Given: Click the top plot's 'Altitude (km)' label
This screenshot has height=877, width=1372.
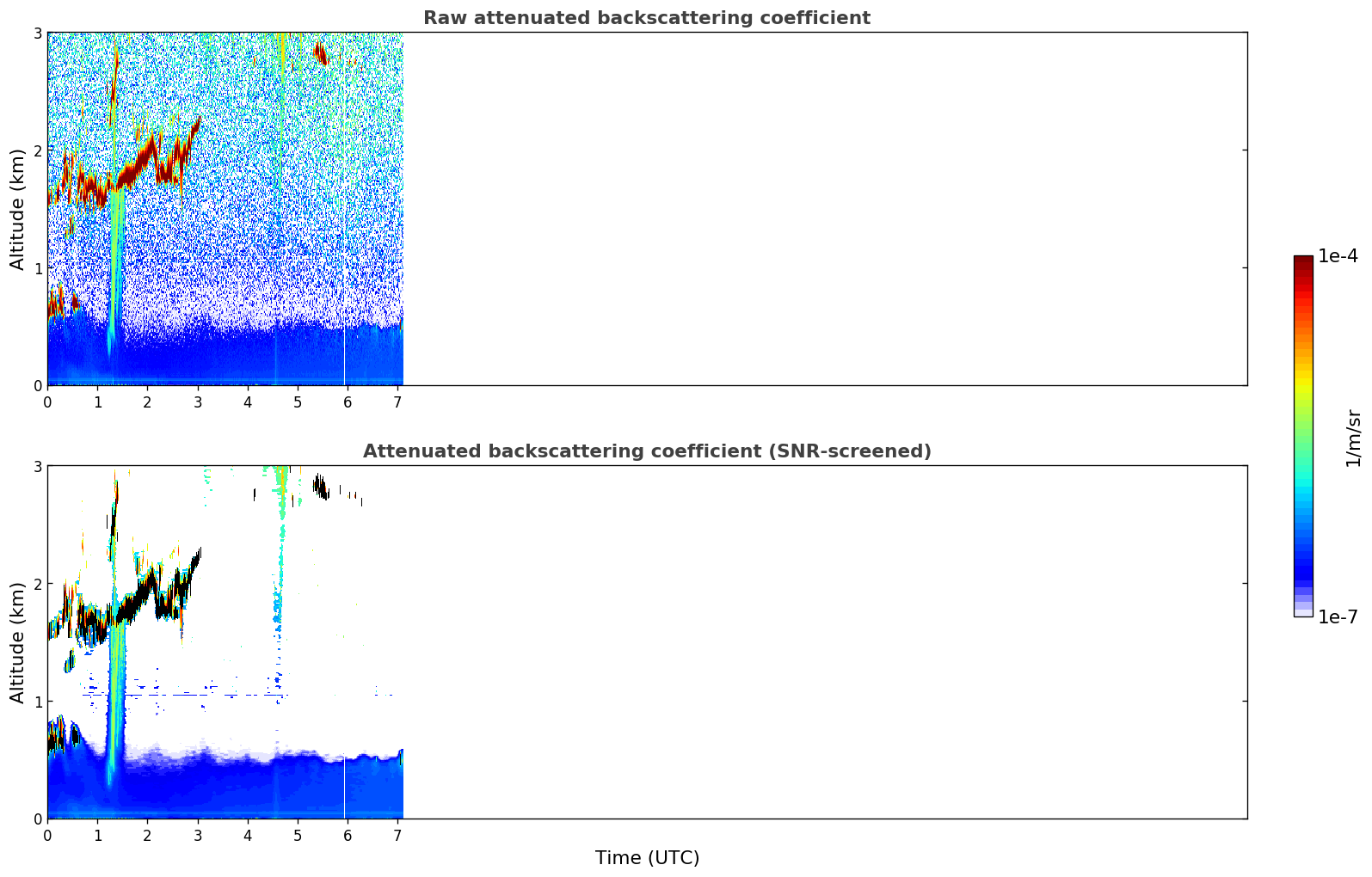Looking at the screenshot, I should 18,209.
